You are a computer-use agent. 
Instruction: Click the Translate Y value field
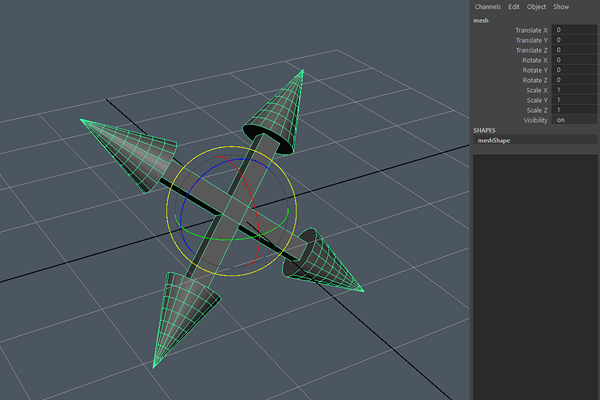[x=575, y=40]
